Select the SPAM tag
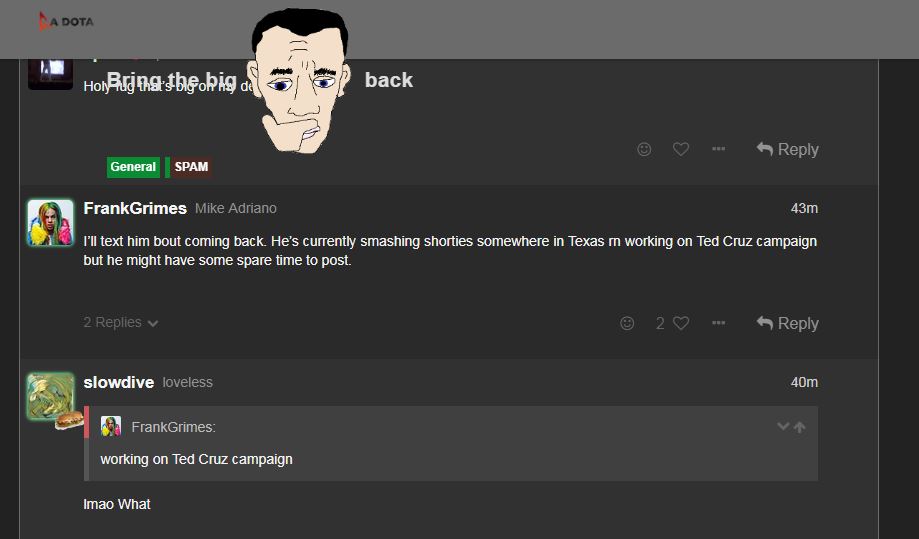Screen dimensions: 919x539 coord(189,167)
